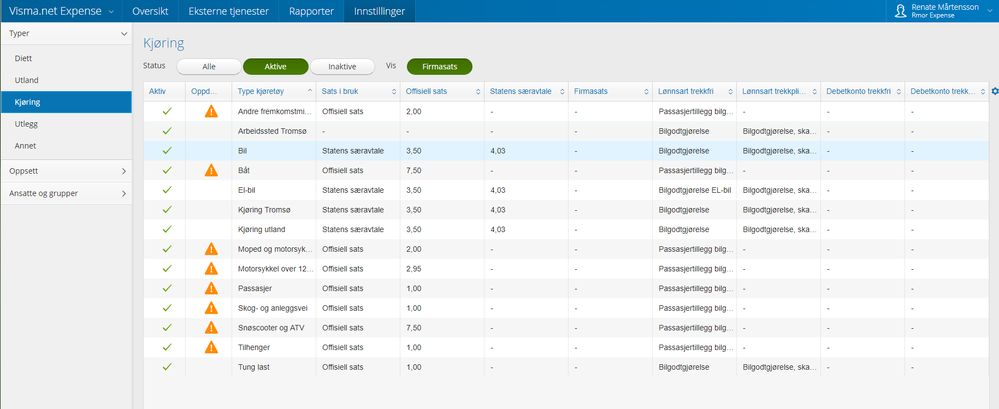Open table column settings gear

(993, 92)
